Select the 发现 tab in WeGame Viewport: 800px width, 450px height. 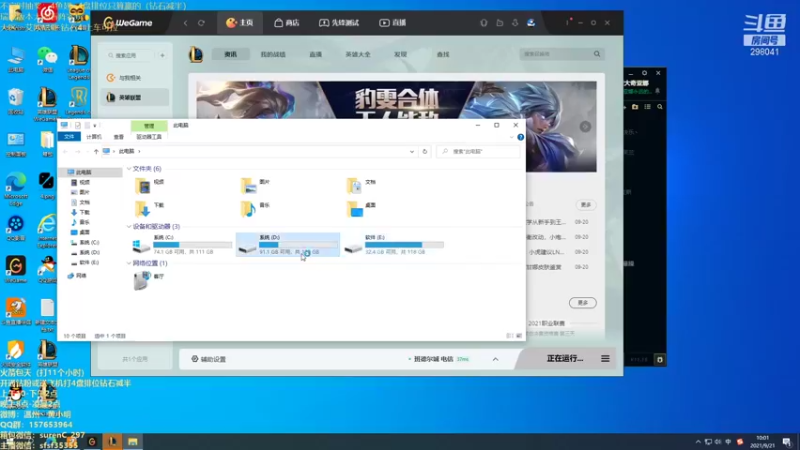click(x=401, y=54)
